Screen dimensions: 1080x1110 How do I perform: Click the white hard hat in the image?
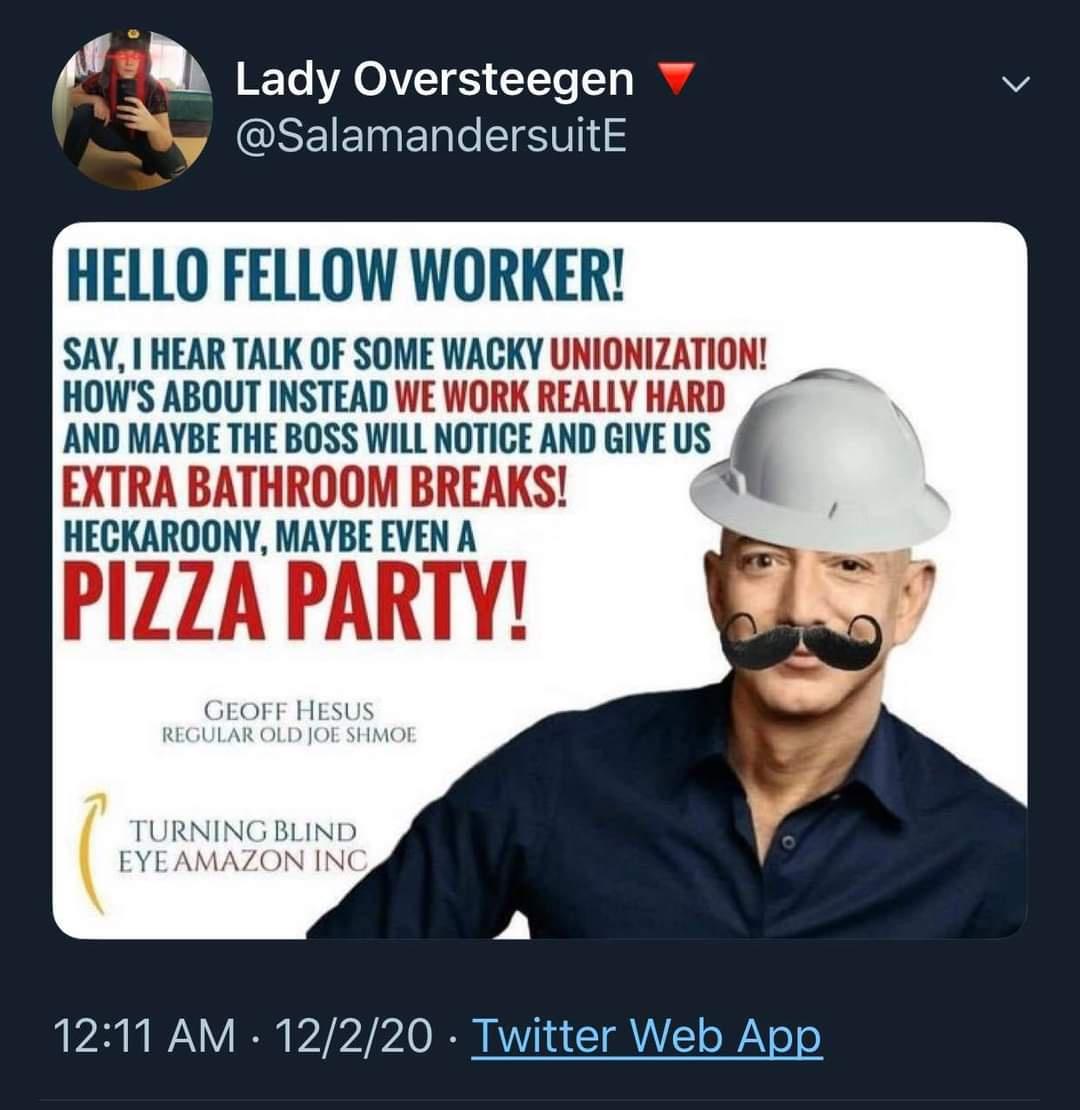coord(820,464)
